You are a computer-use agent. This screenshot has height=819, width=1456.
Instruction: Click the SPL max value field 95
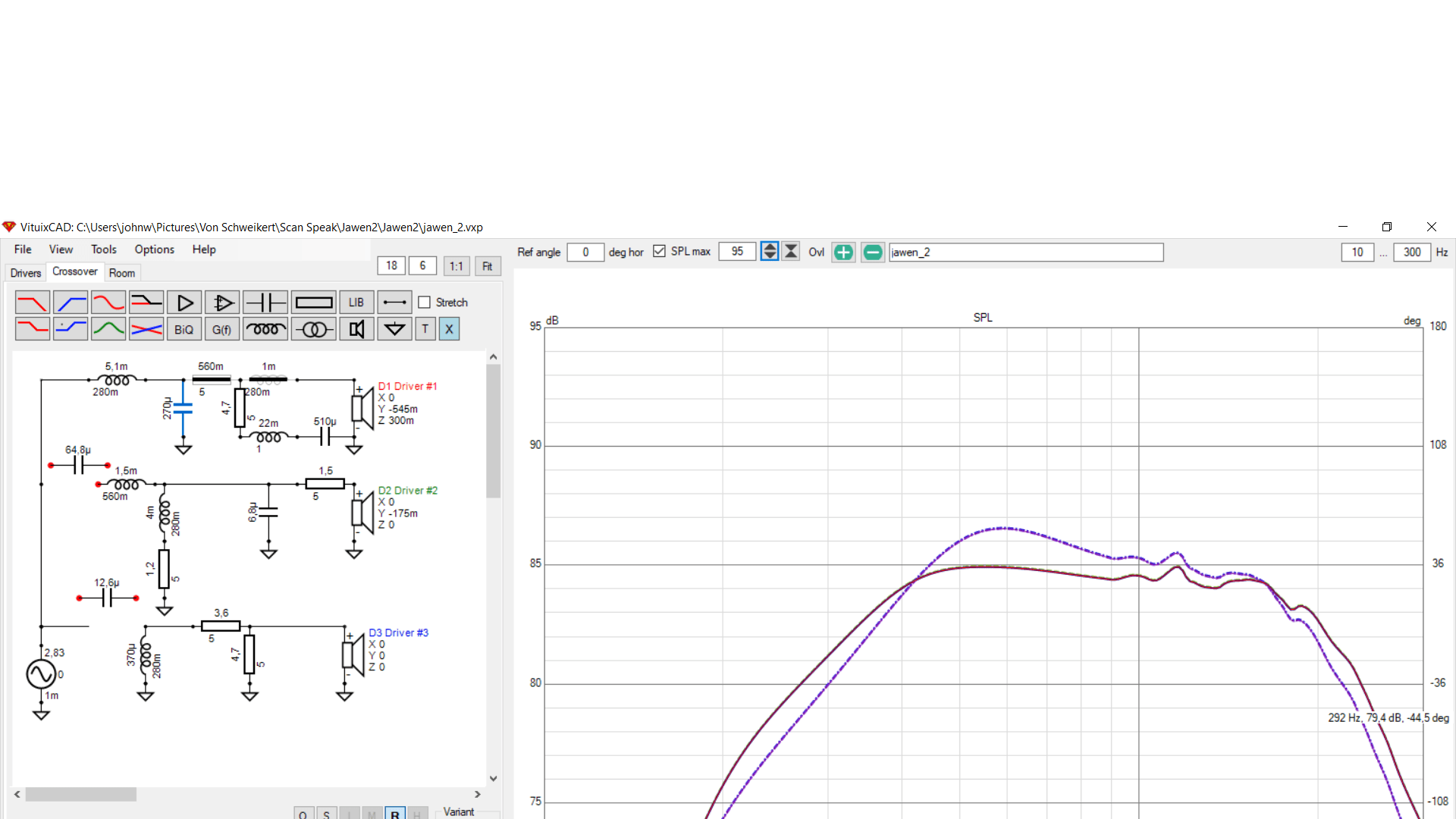[x=737, y=252]
